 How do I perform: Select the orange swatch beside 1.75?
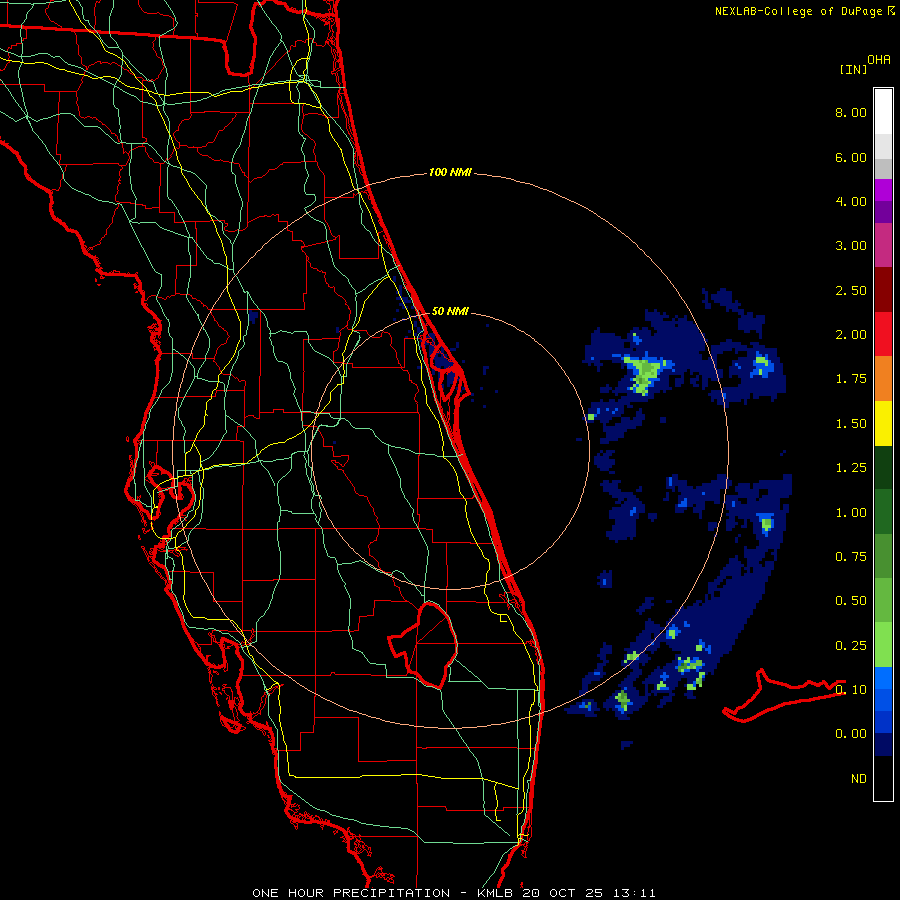click(x=883, y=379)
